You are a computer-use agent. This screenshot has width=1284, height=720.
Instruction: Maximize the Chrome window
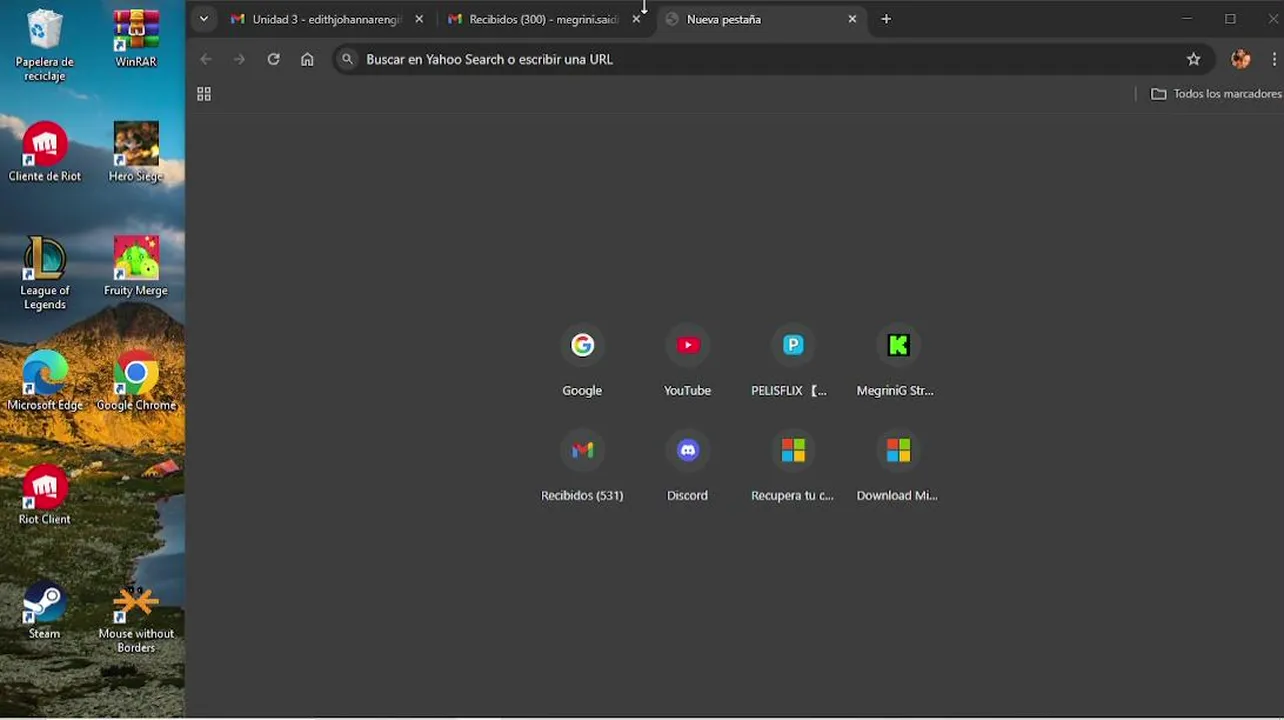click(1230, 19)
